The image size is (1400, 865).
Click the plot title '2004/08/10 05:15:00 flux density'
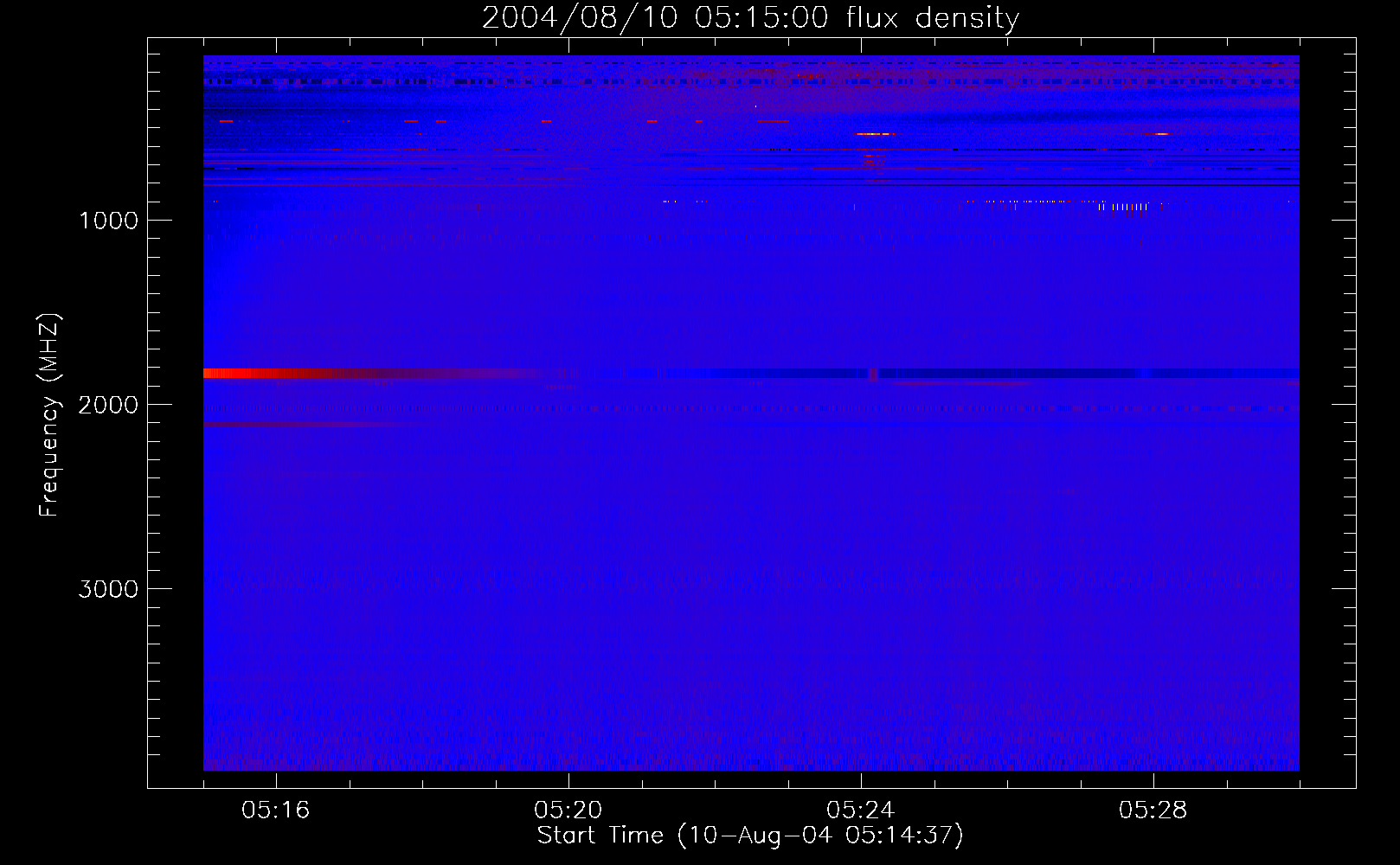point(750,17)
